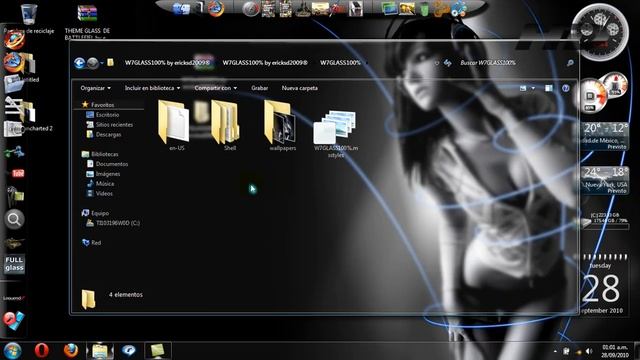
Task: Select the en-US folder
Action: coord(176,126)
